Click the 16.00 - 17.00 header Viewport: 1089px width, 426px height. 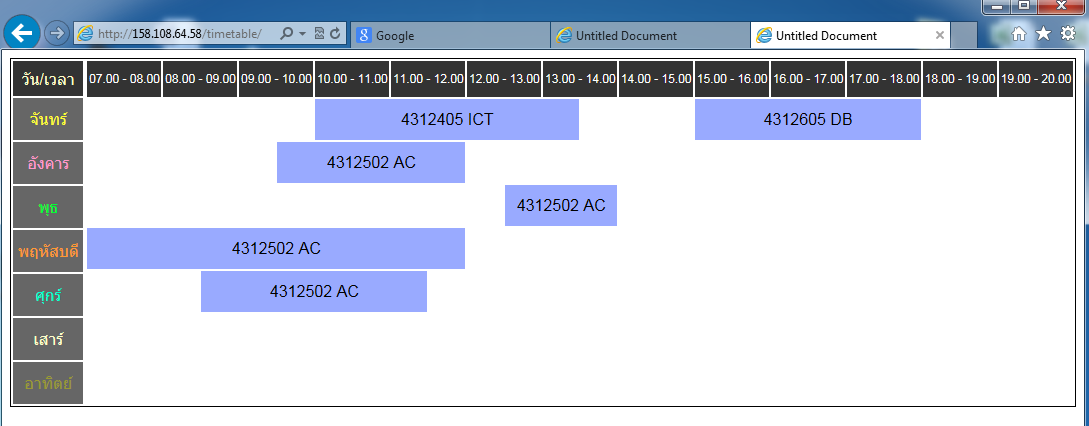tap(808, 79)
